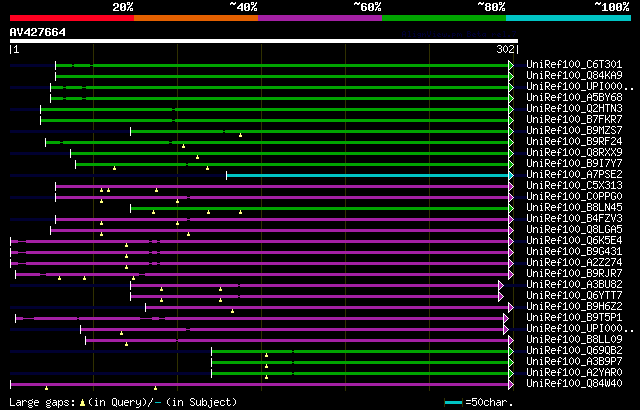Select the UniRef100_B8LL09 hit label

(574, 340)
